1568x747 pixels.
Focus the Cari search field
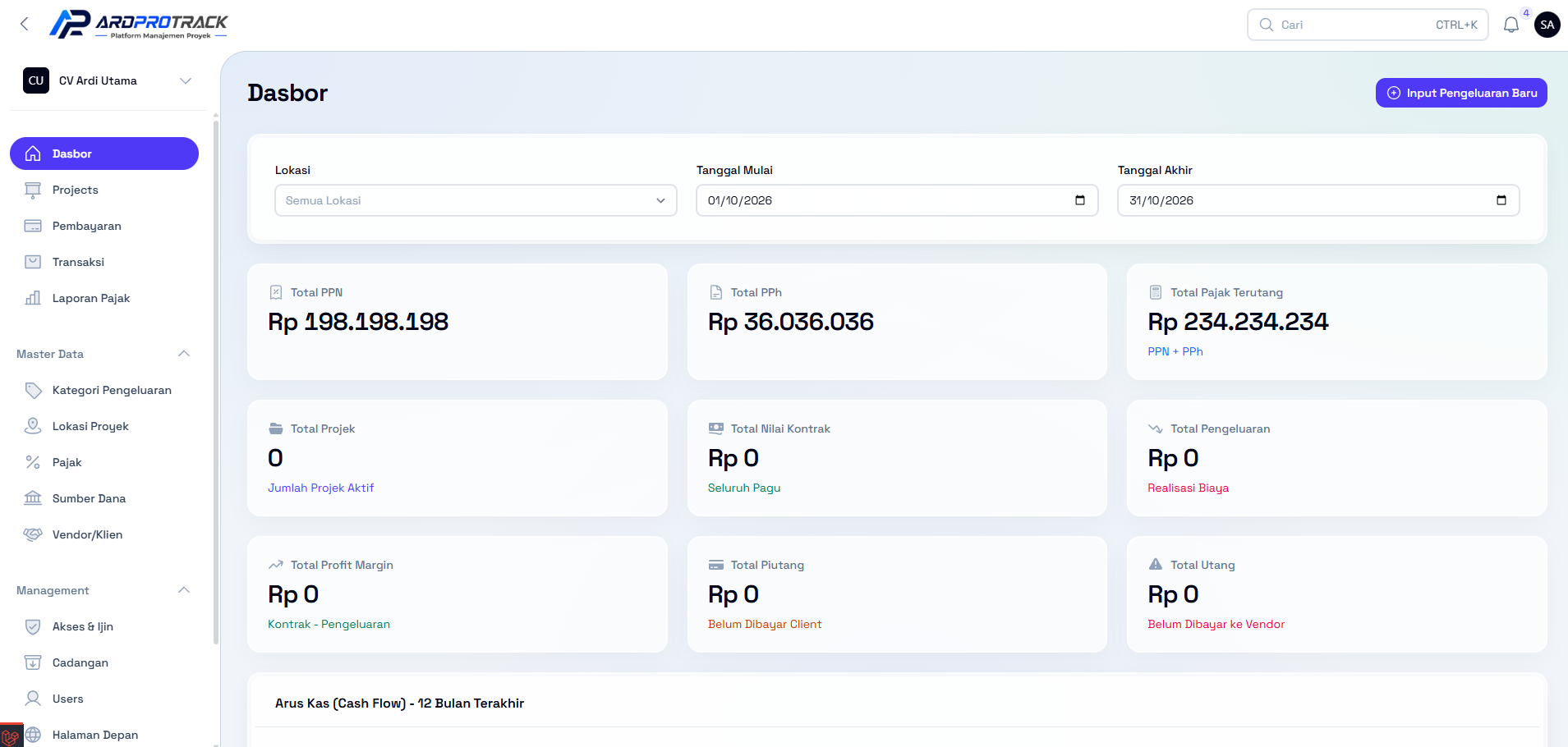pos(1368,25)
